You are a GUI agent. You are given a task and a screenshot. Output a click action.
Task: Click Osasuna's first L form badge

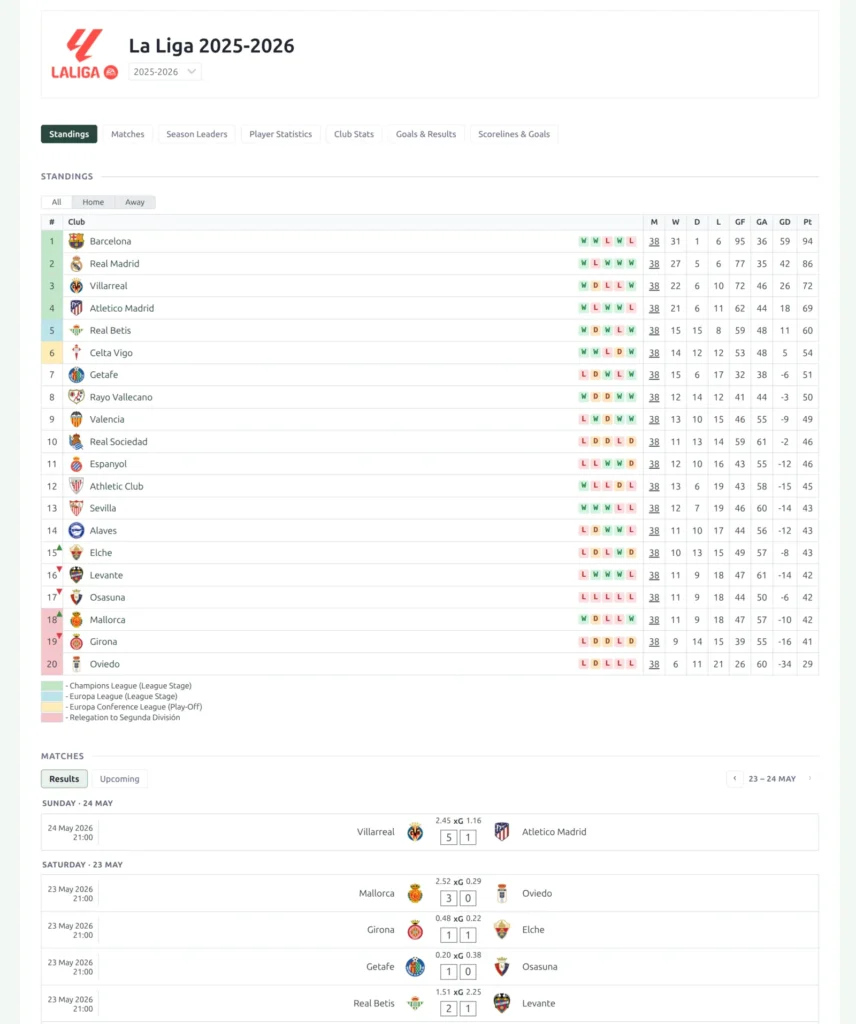583,597
